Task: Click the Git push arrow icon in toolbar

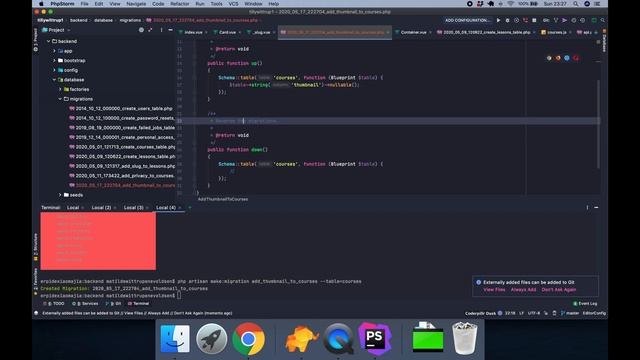Action: pyautogui.click(x=564, y=20)
